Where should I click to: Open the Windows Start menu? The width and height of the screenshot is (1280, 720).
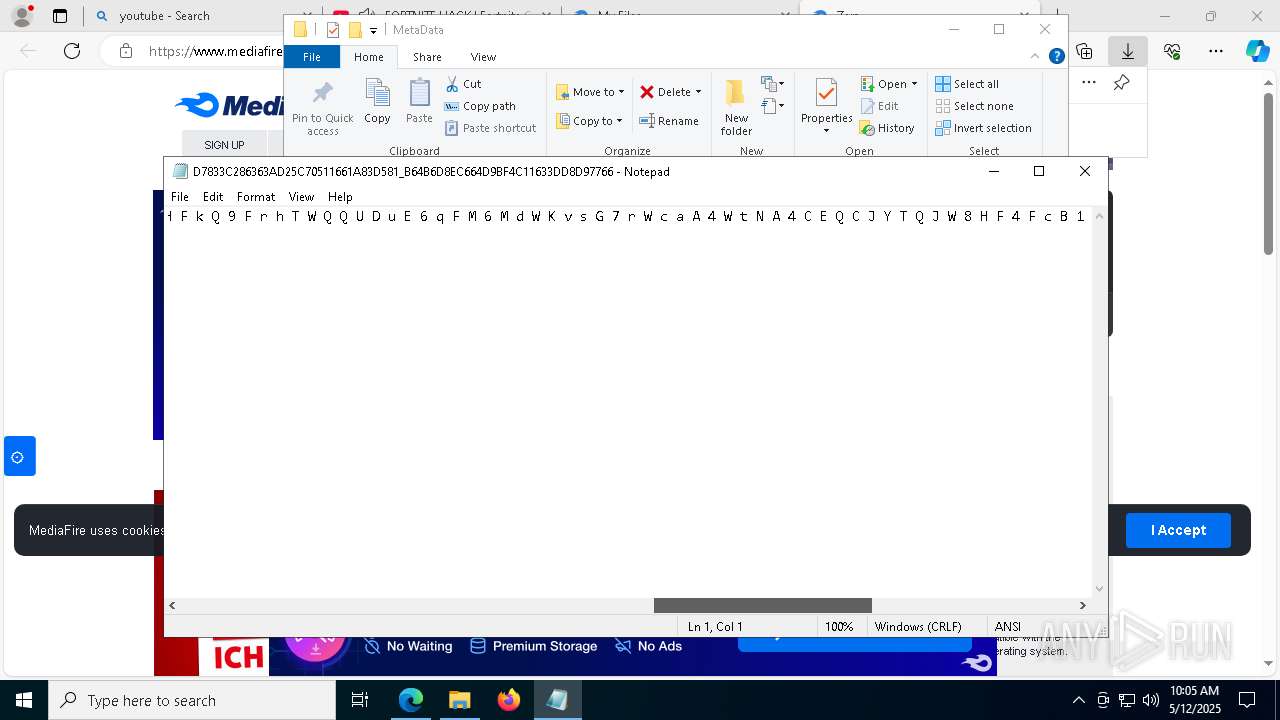tap(23, 700)
